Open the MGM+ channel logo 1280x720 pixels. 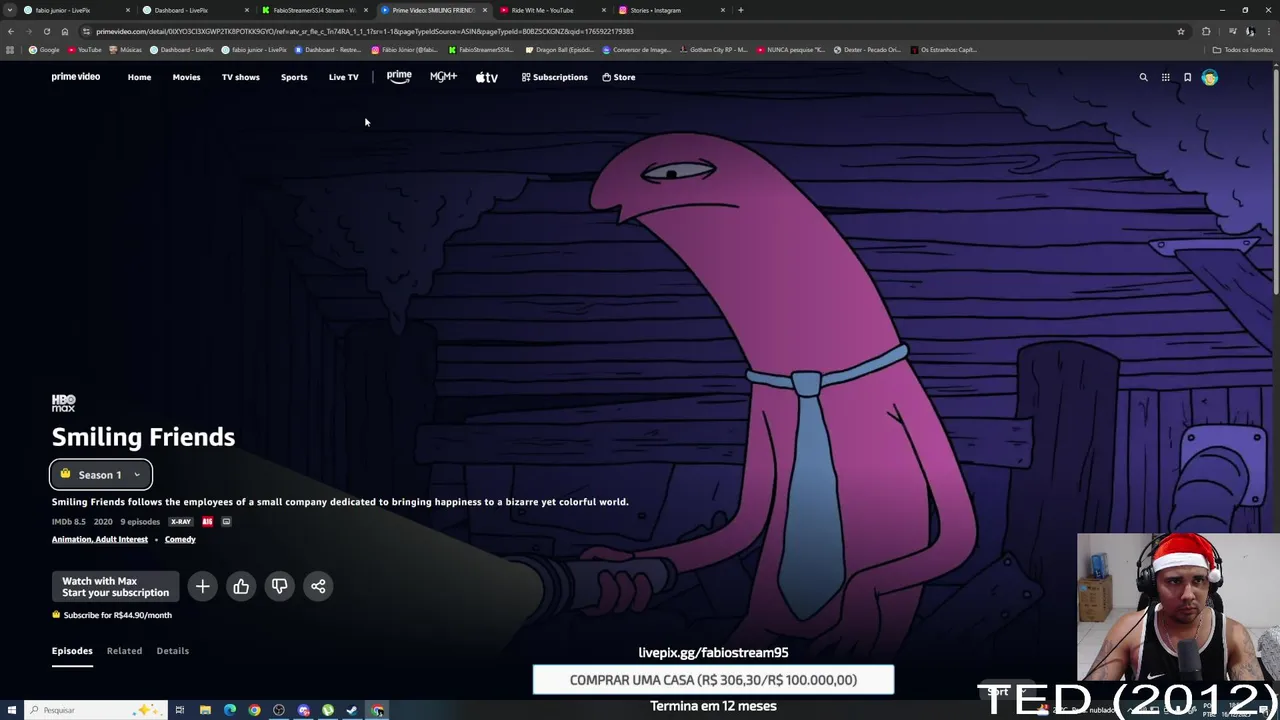tap(443, 77)
